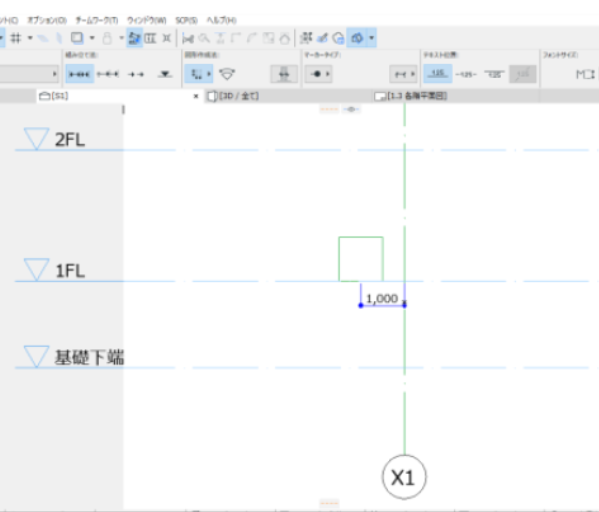Toggle text position above dimension line

437,74
